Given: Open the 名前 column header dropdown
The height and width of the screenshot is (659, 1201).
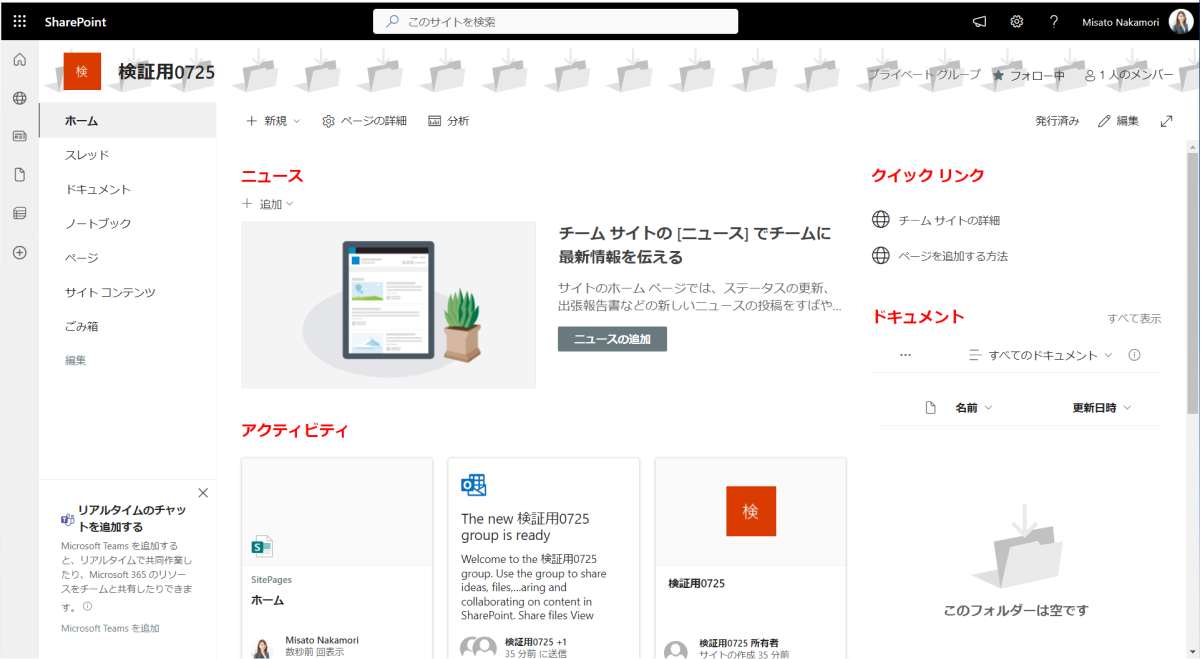Looking at the screenshot, I should (973, 408).
